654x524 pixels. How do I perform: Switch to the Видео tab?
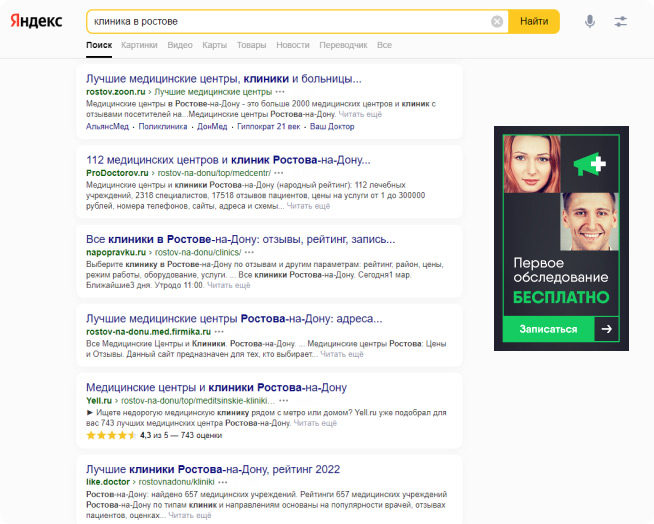180,45
